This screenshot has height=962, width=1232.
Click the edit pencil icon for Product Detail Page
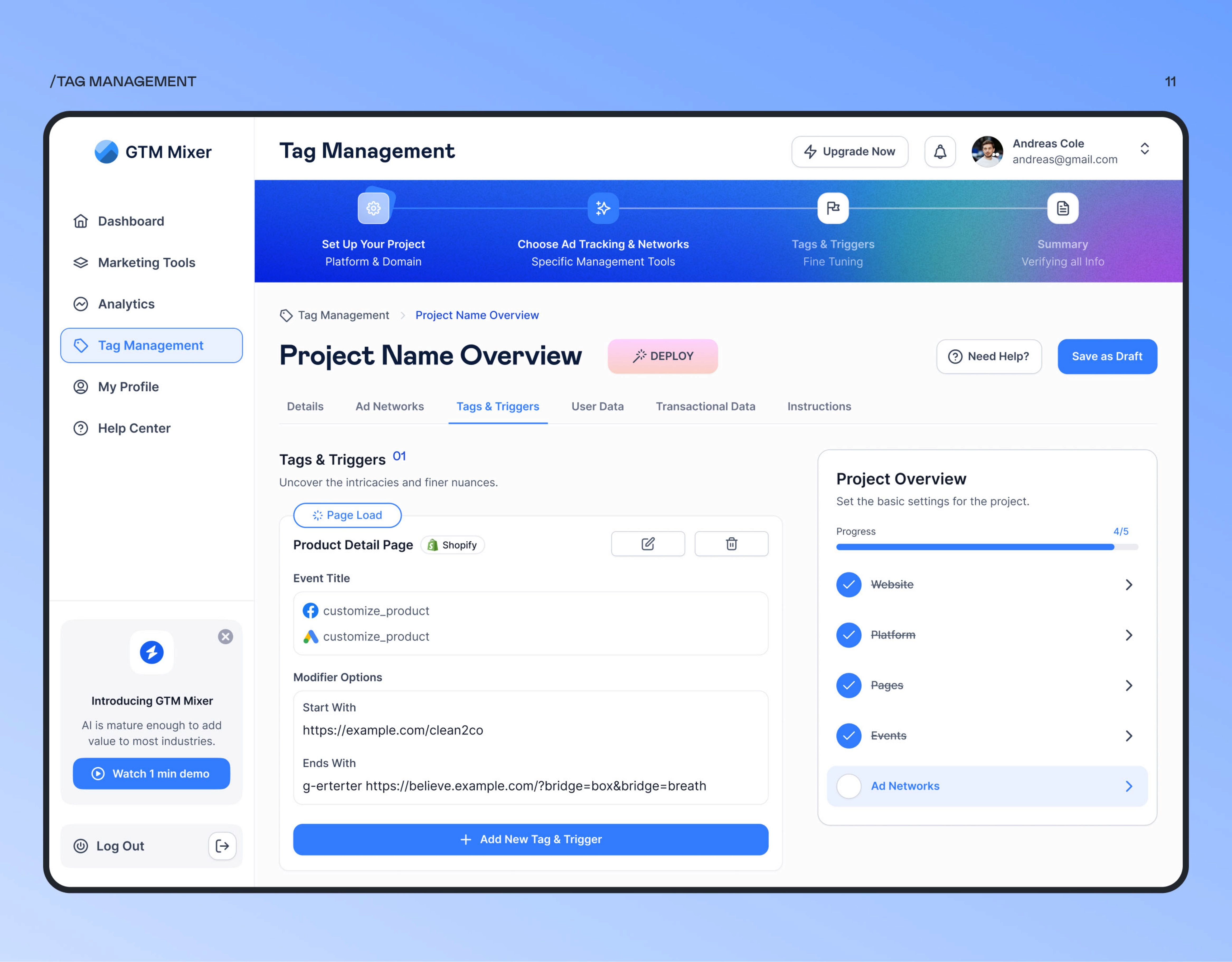tap(648, 544)
